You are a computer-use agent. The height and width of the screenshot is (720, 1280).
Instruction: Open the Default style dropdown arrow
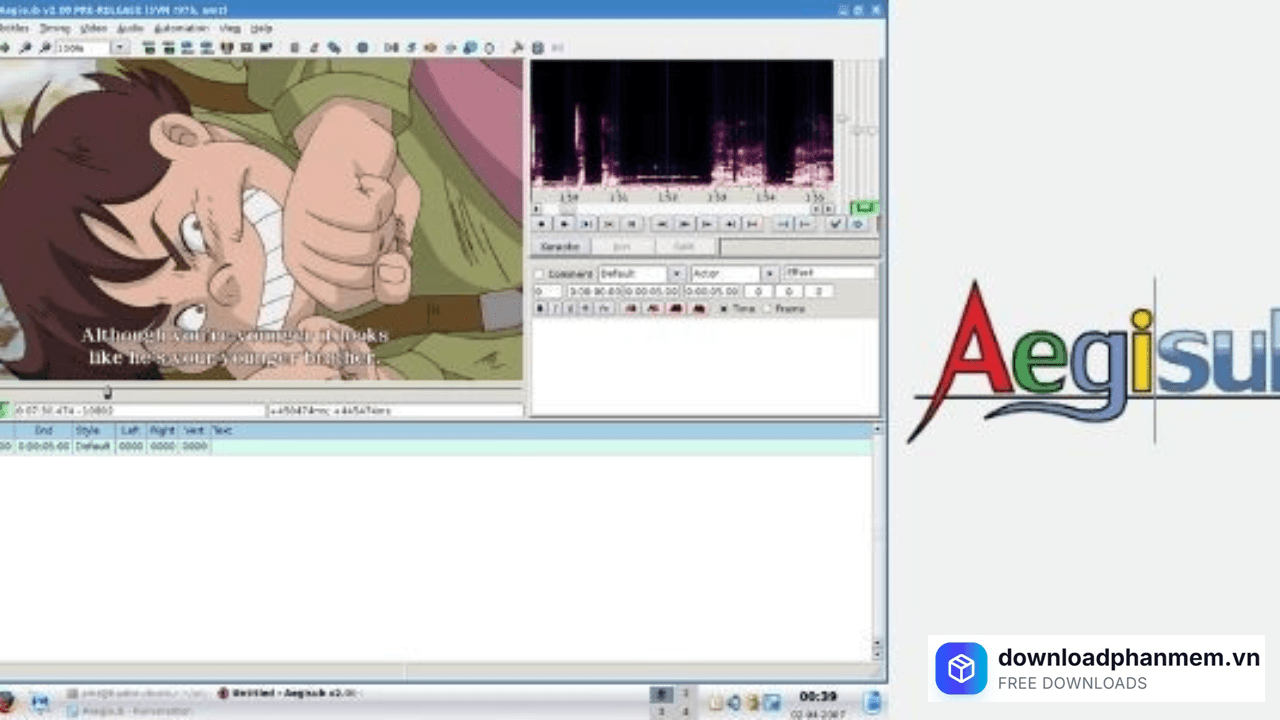click(677, 274)
